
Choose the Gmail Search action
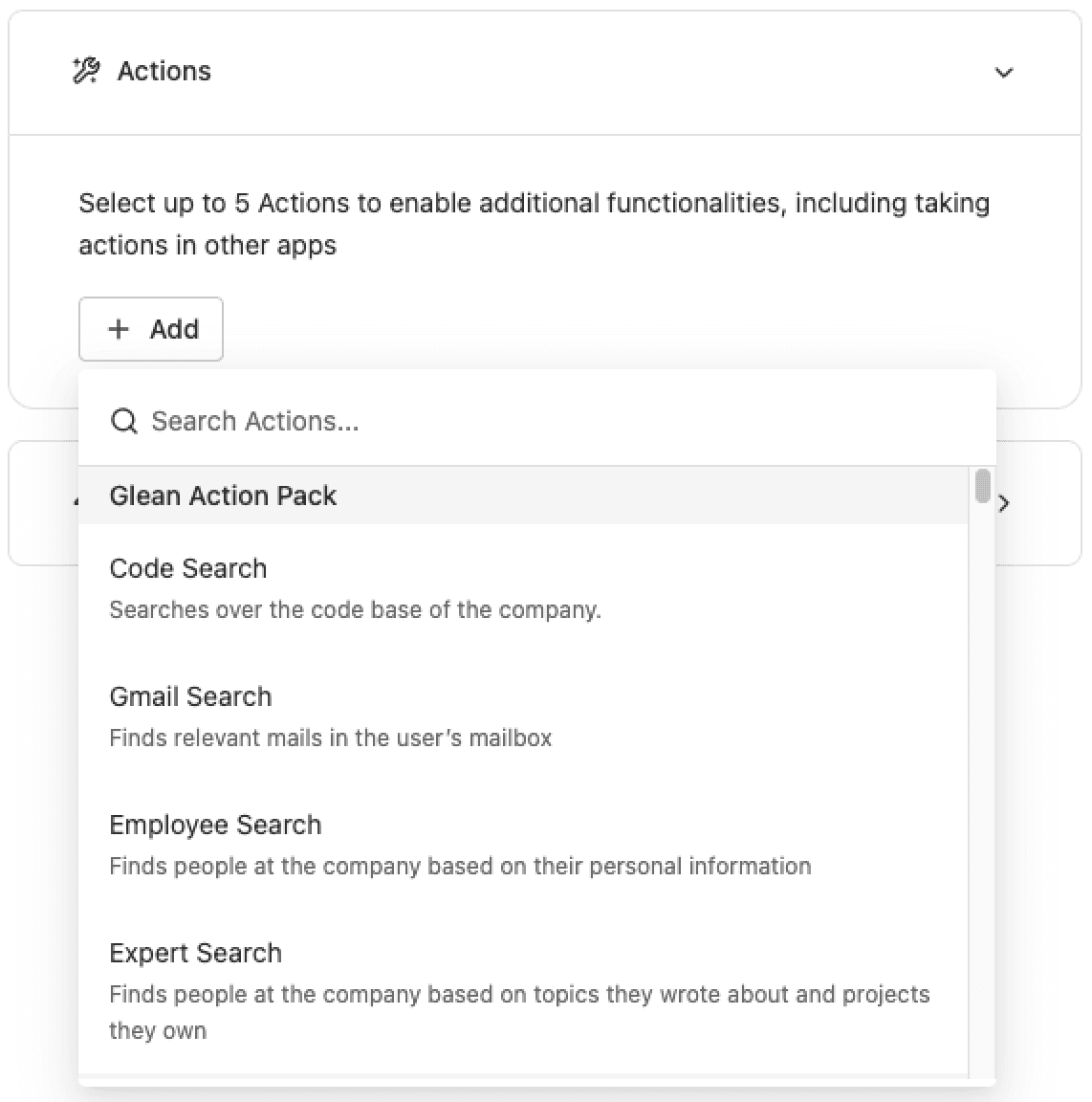click(x=523, y=716)
